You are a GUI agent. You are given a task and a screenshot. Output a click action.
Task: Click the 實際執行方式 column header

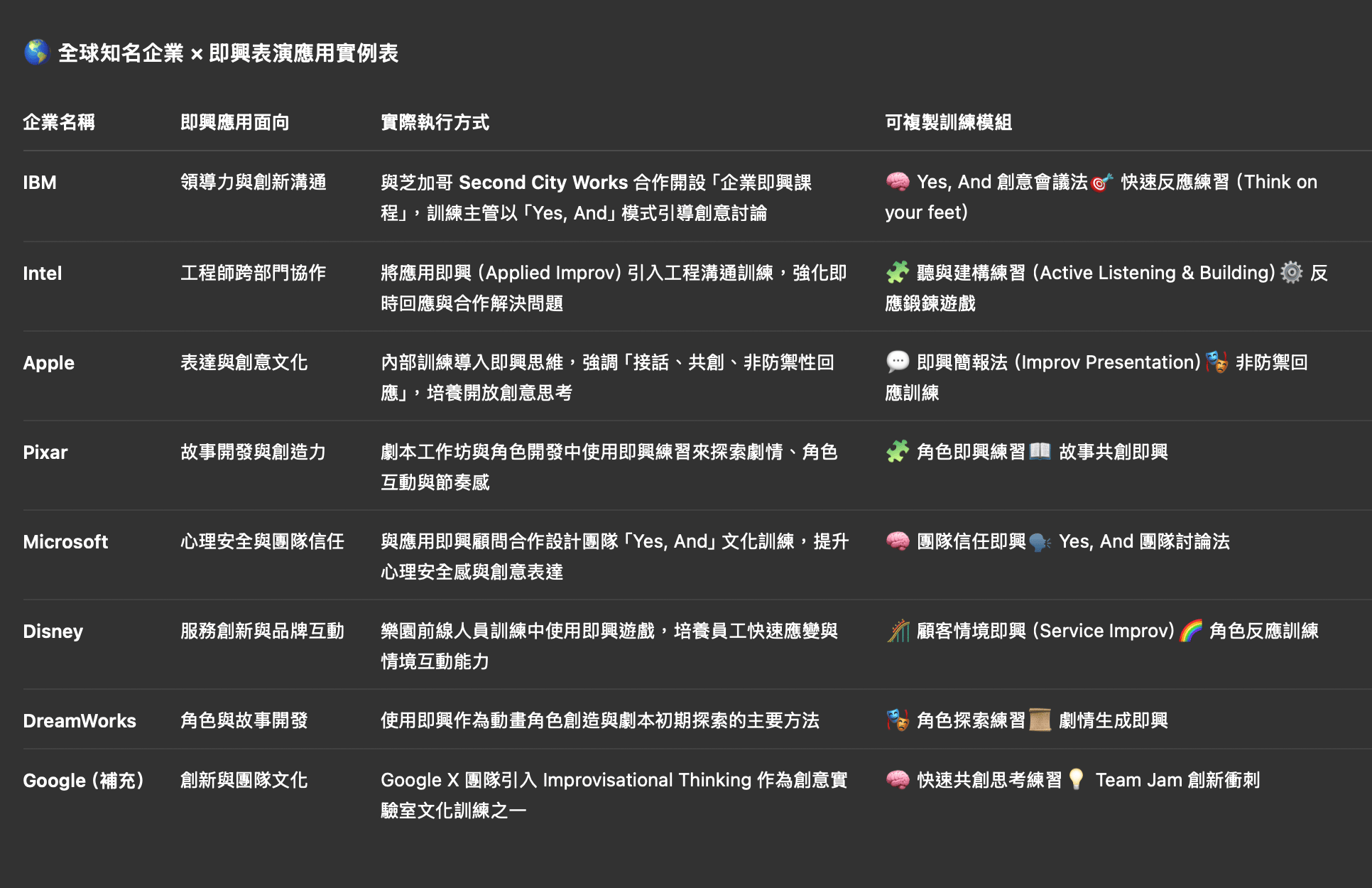(435, 122)
